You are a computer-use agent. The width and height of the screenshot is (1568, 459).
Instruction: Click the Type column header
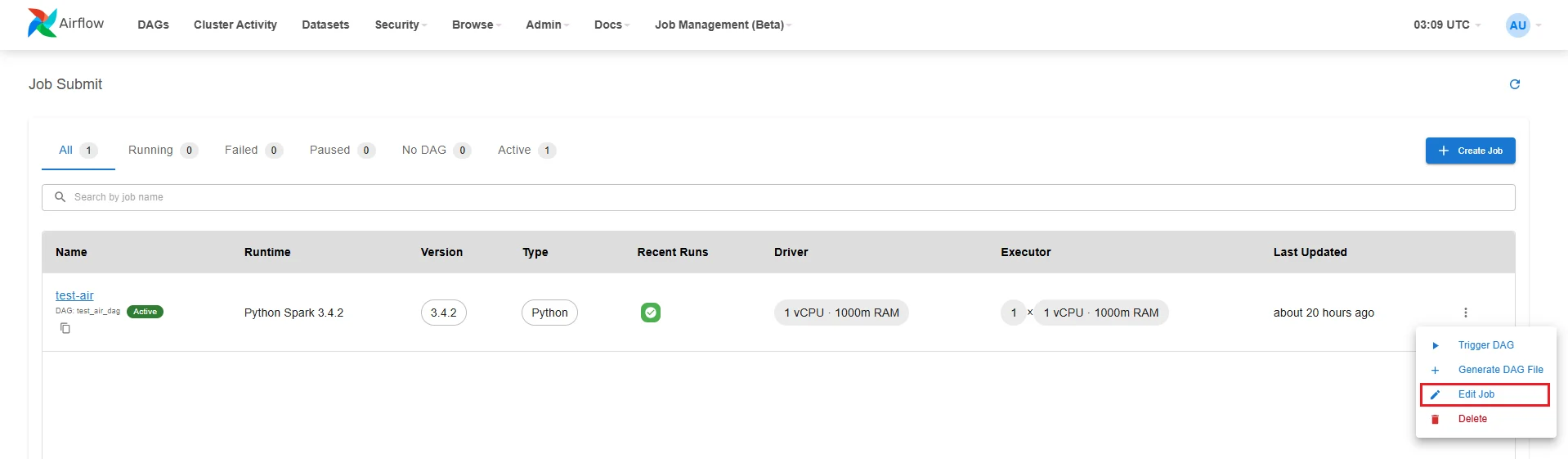pyautogui.click(x=535, y=252)
